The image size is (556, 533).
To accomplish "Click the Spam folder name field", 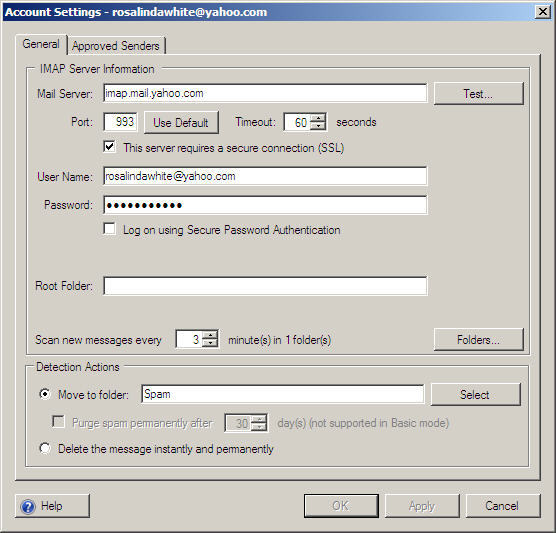I will click(x=283, y=394).
